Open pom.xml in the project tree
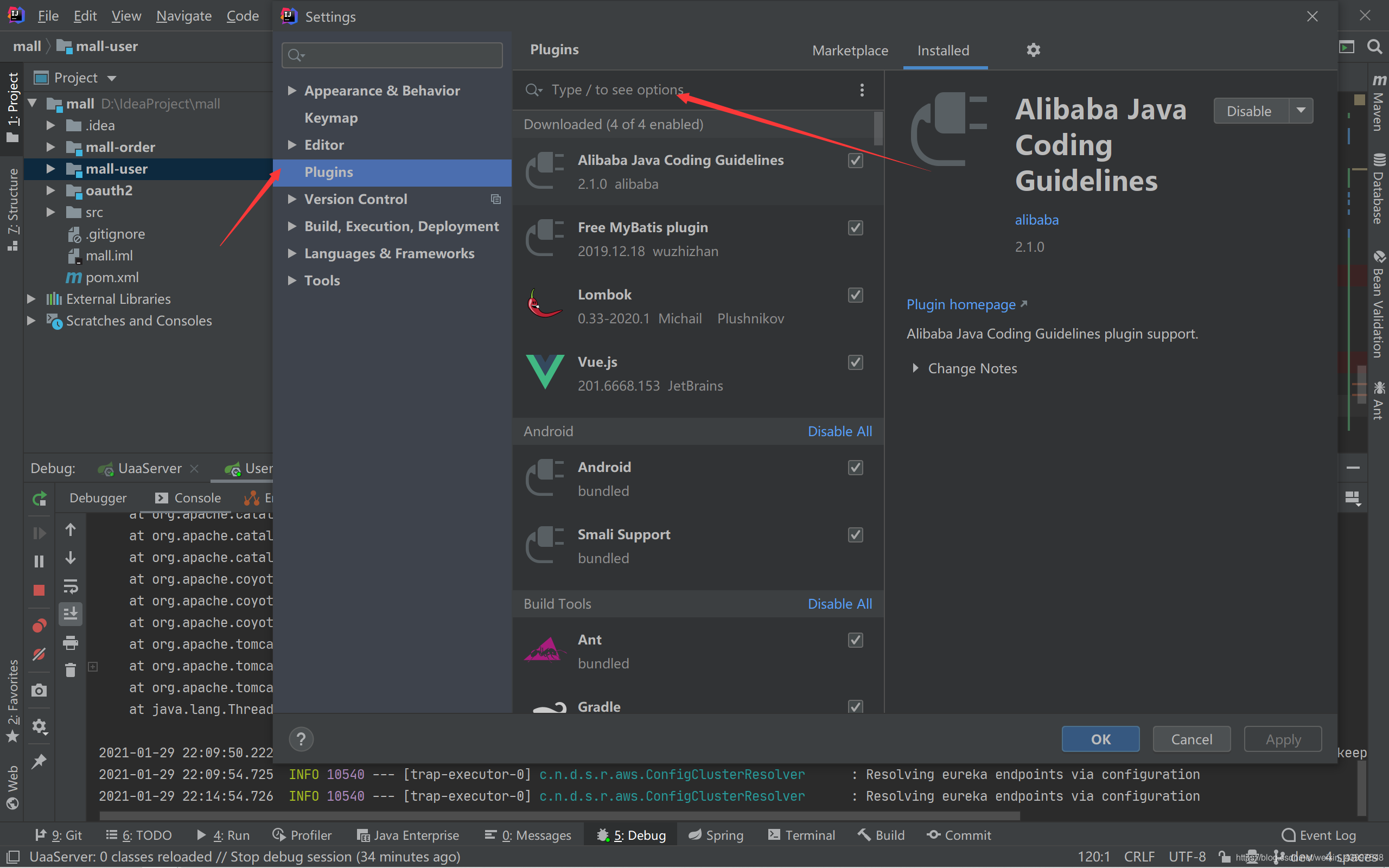1389x868 pixels. click(112, 277)
